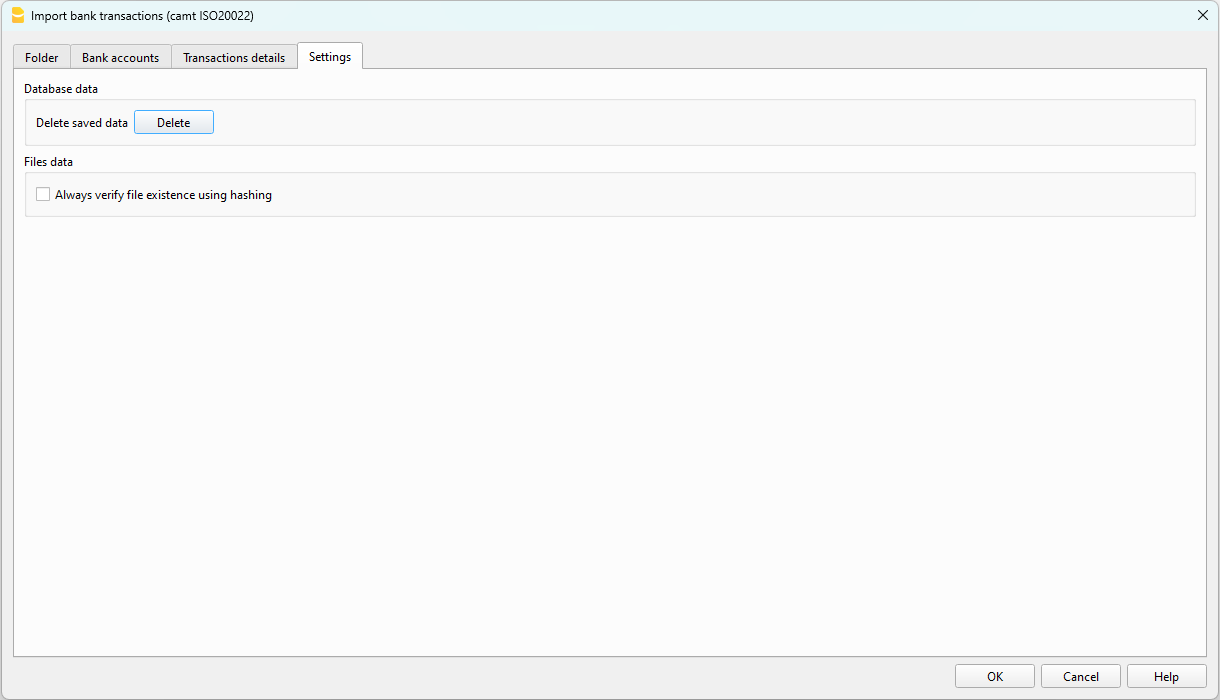Go to the Transactions details tab
Viewport: 1220px width, 700px height.
[x=234, y=57]
